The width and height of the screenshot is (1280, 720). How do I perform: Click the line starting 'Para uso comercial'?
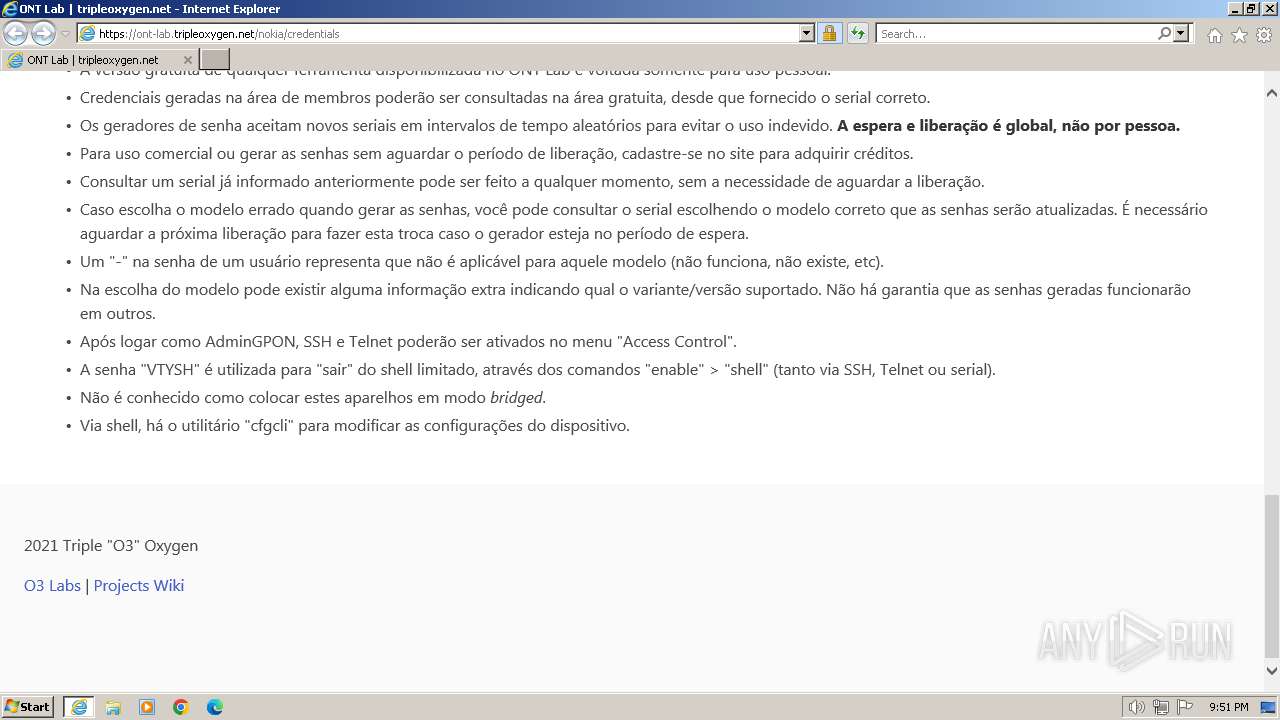pyautogui.click(x=496, y=154)
